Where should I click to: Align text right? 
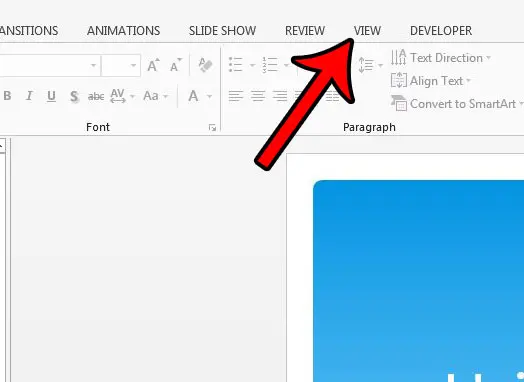tap(280, 96)
